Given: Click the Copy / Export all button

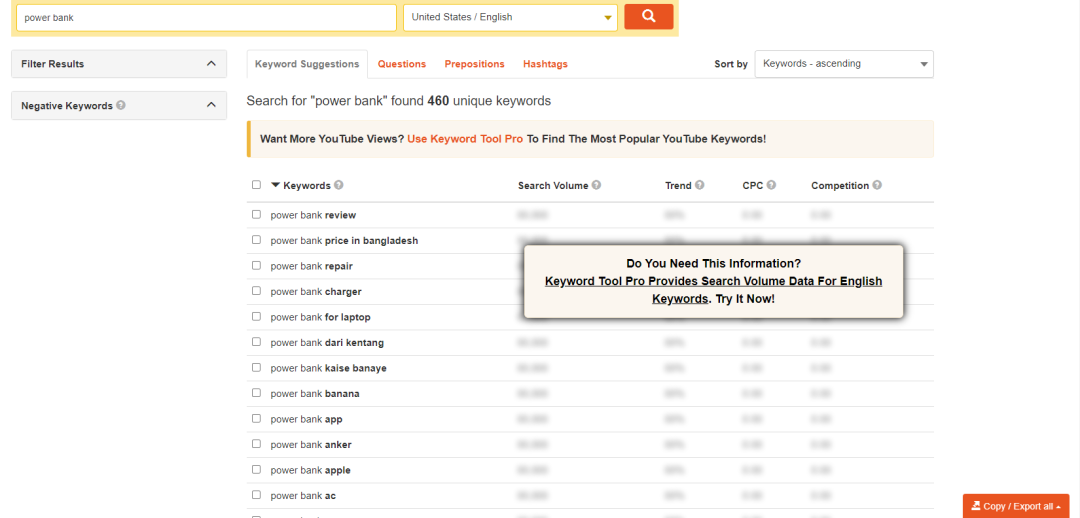Looking at the screenshot, I should [x=1016, y=506].
